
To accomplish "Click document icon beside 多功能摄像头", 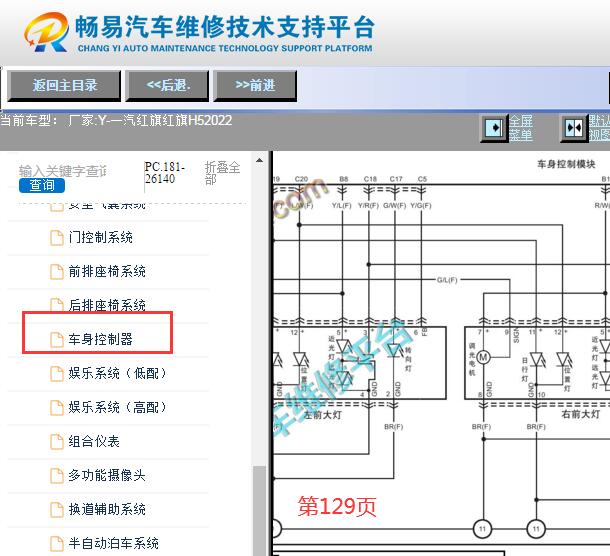I will click(x=57, y=476).
